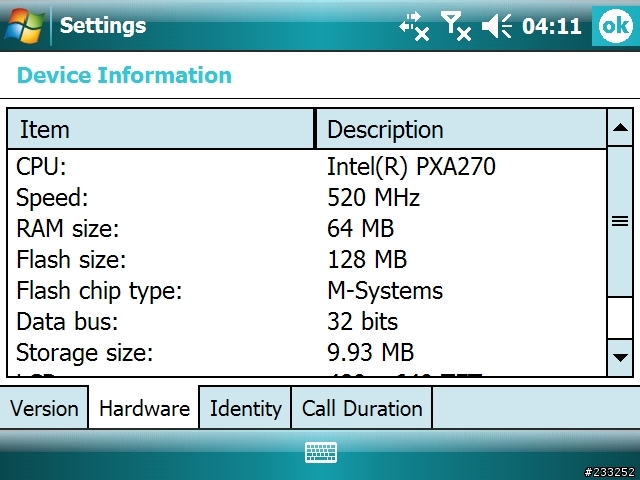Select the CPU: row
This screenshot has width=640, height=480.
tap(307, 167)
